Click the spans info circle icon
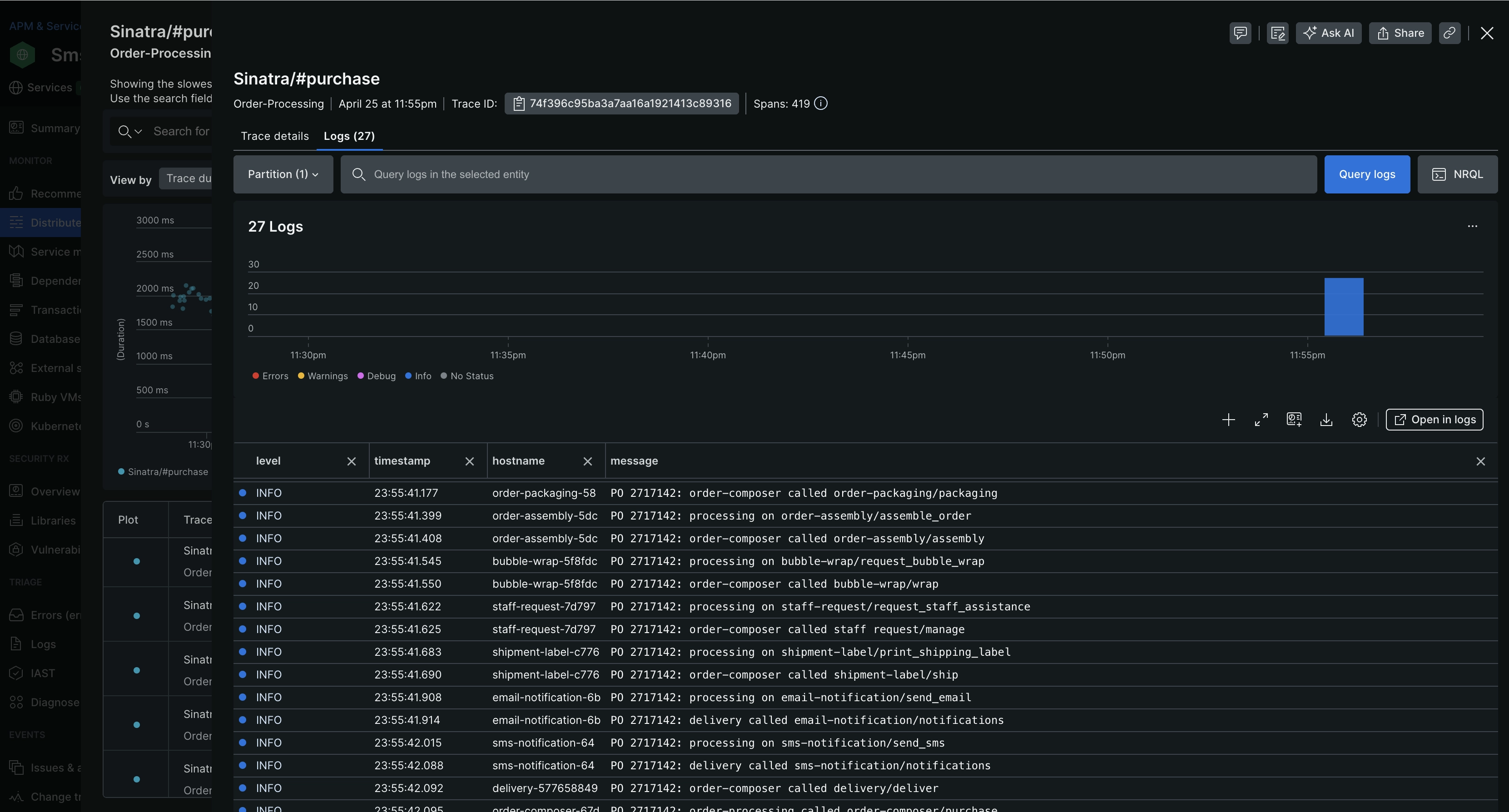Image resolution: width=1509 pixels, height=812 pixels. pyautogui.click(x=821, y=104)
